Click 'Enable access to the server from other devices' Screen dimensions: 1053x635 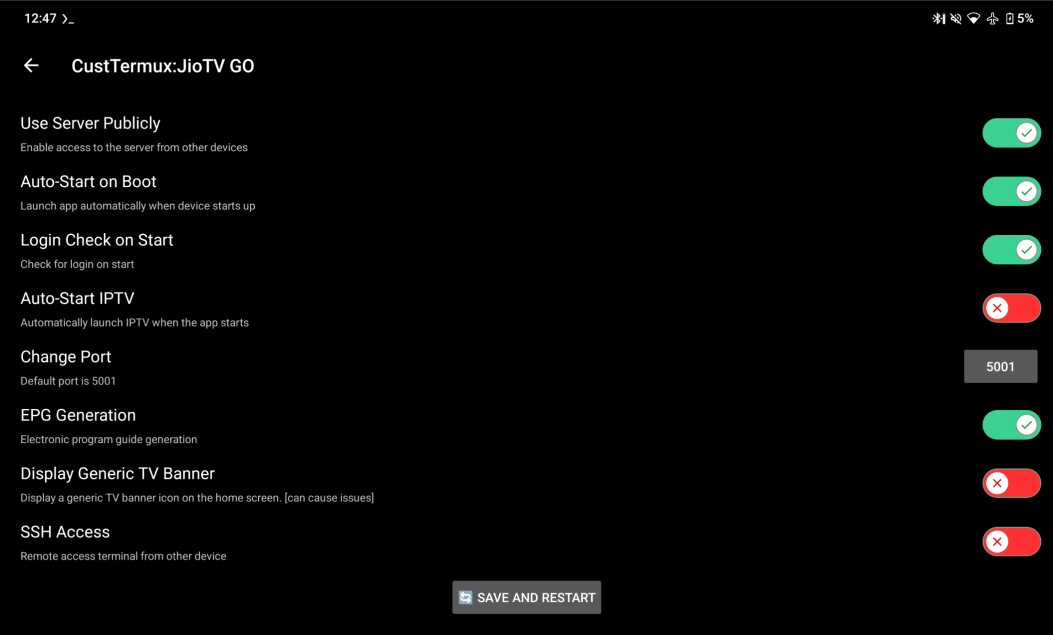point(134,148)
